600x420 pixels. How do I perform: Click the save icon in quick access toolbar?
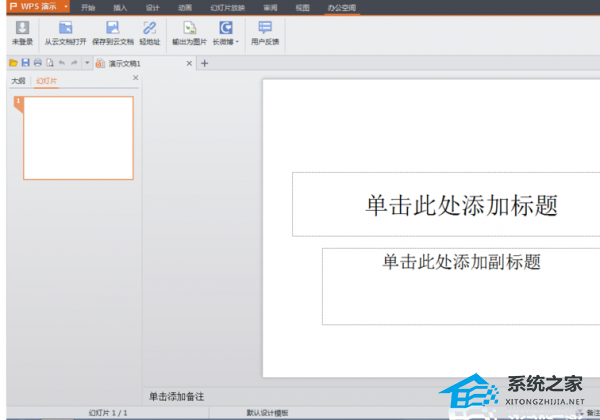(25, 63)
